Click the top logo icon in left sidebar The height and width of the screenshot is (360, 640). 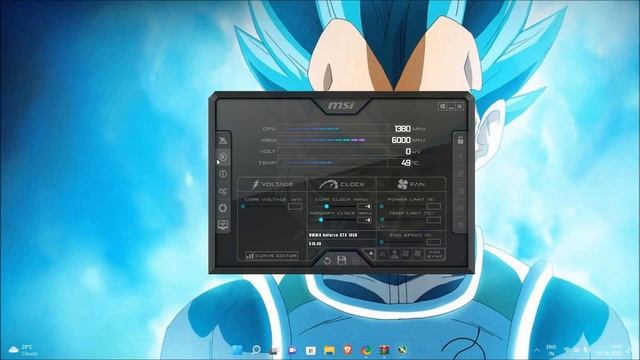(x=222, y=140)
